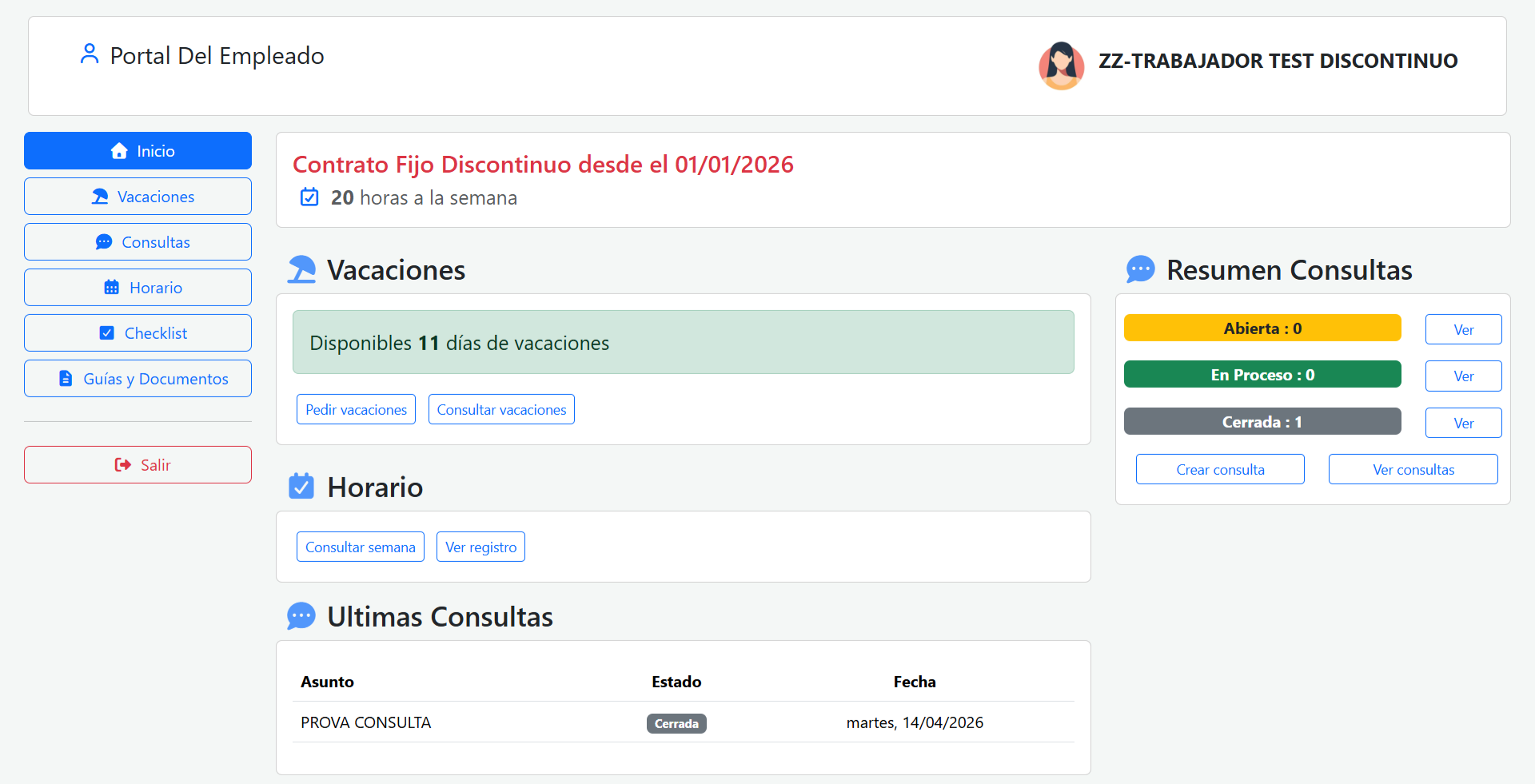The width and height of the screenshot is (1535, 784).
Task: Open Horario in the sidebar menu
Action: pyautogui.click(x=138, y=287)
